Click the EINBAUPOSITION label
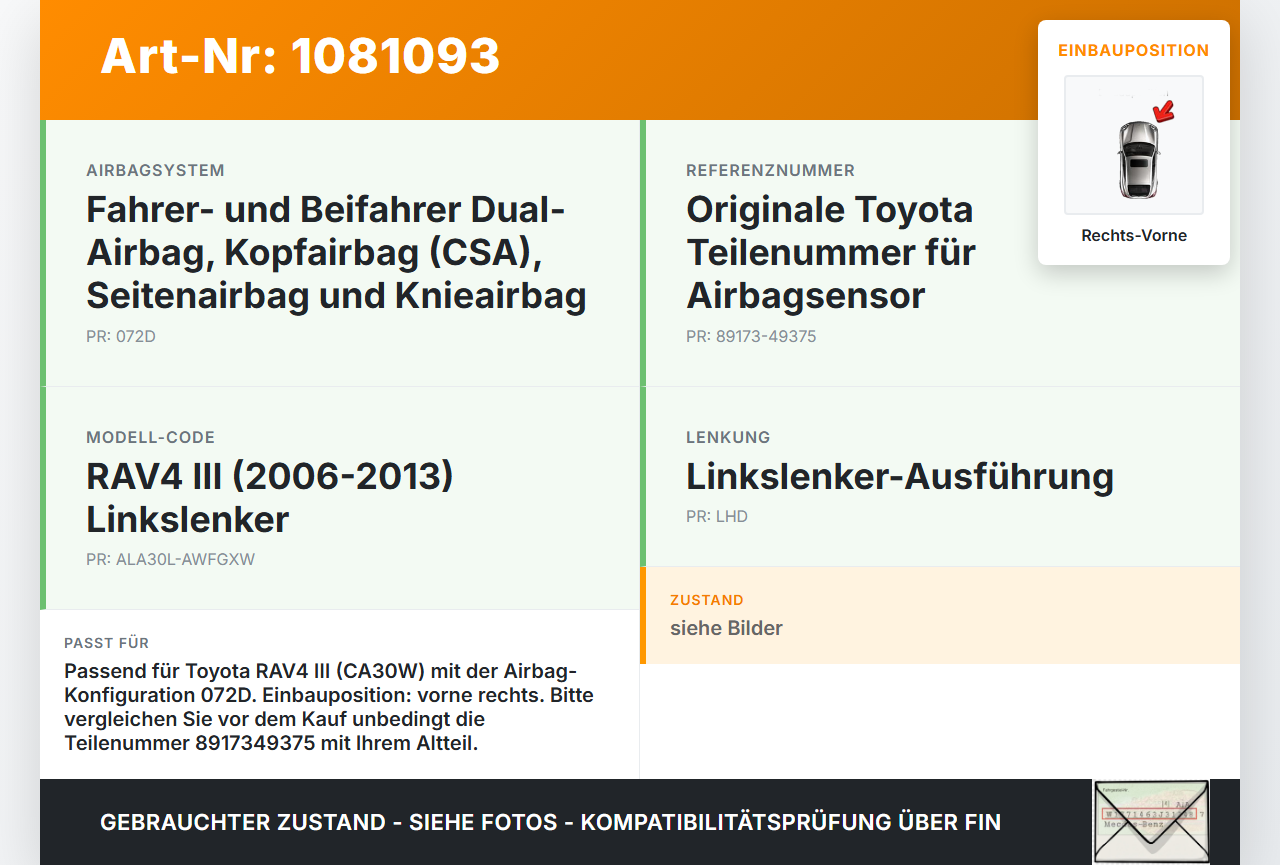The height and width of the screenshot is (865, 1280). (1134, 50)
